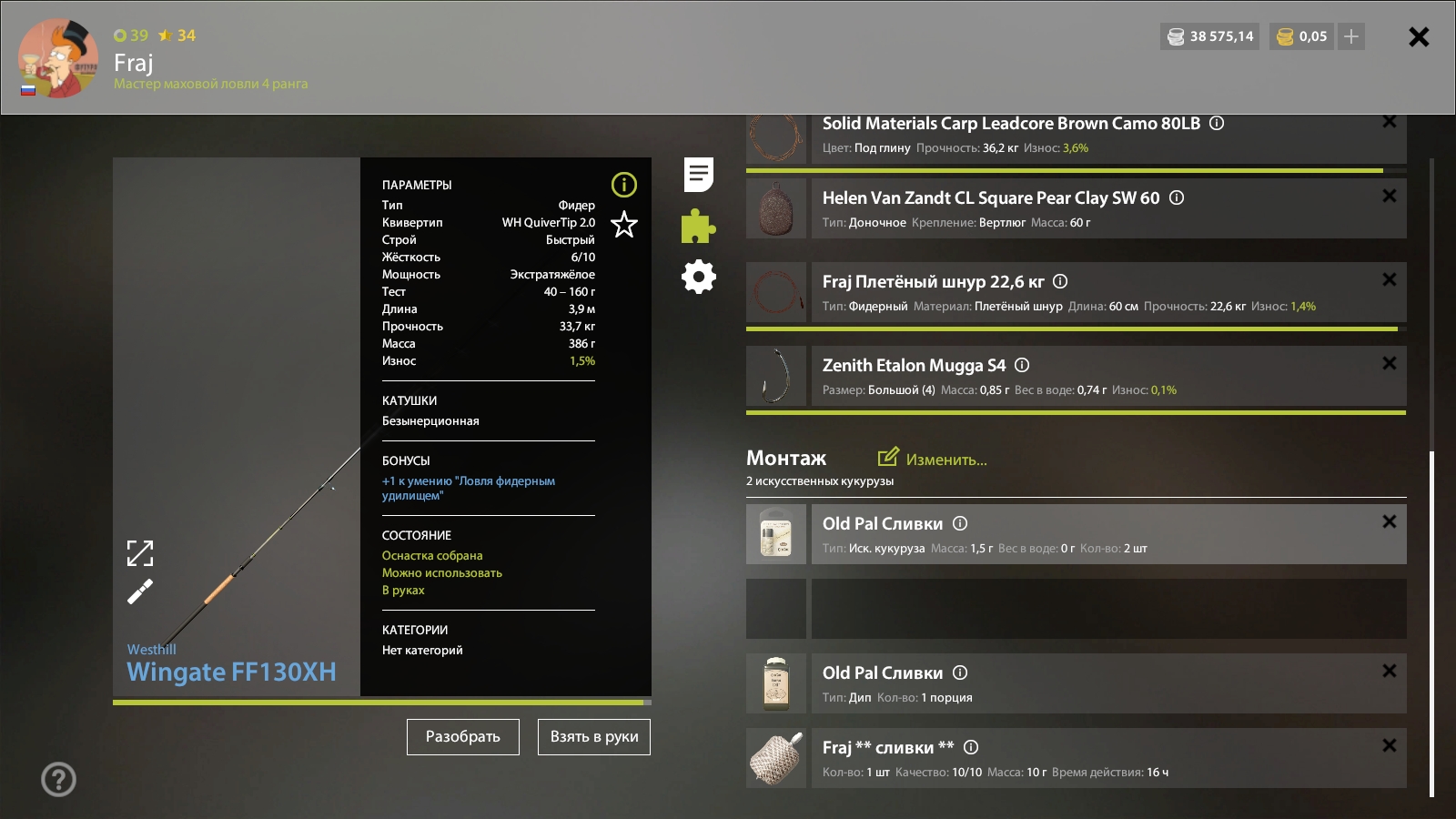The image size is (1456, 819).
Task: Show info for Helen Van Zandt sinker
Action: 1177,197
